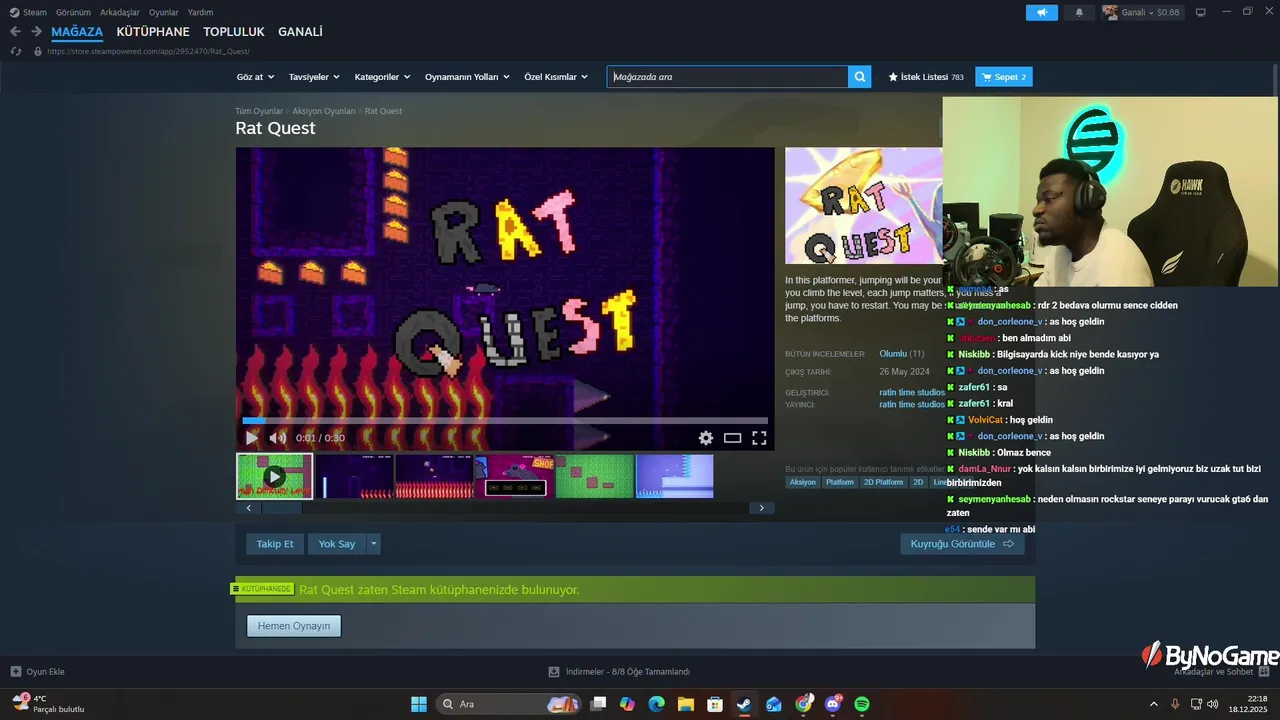The height and width of the screenshot is (720, 1280).
Task: Show hidden system tray icons
Action: [x=1153, y=704]
